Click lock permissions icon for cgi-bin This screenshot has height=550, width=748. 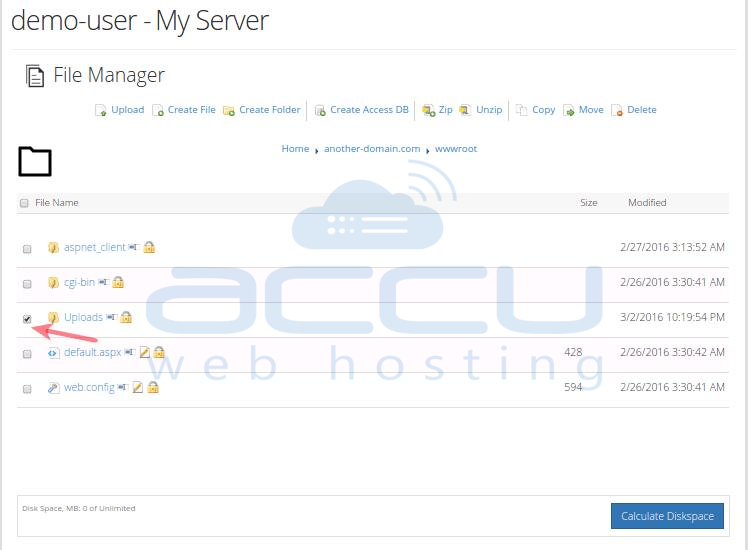tap(118, 282)
